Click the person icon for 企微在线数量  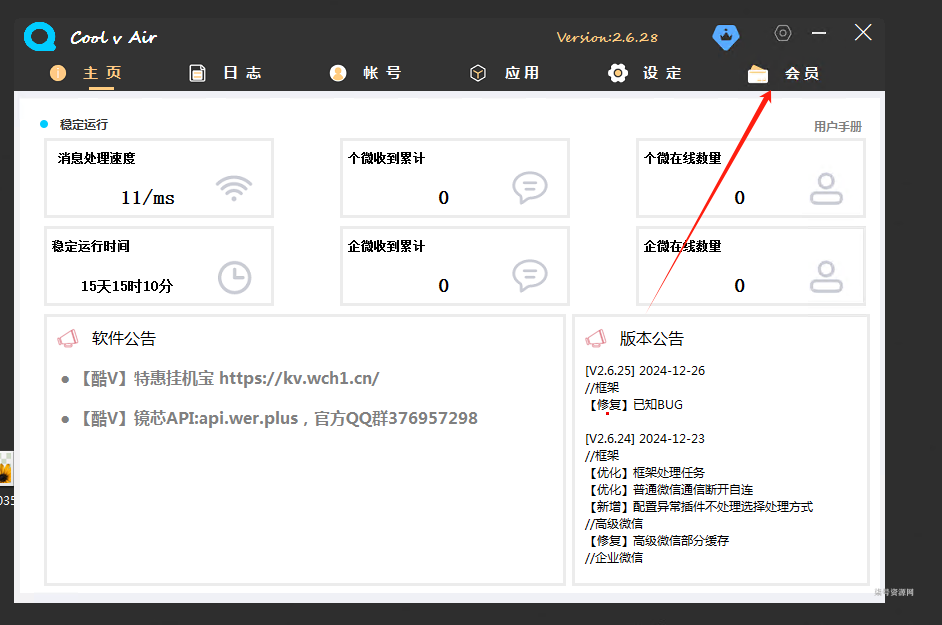[x=826, y=276]
